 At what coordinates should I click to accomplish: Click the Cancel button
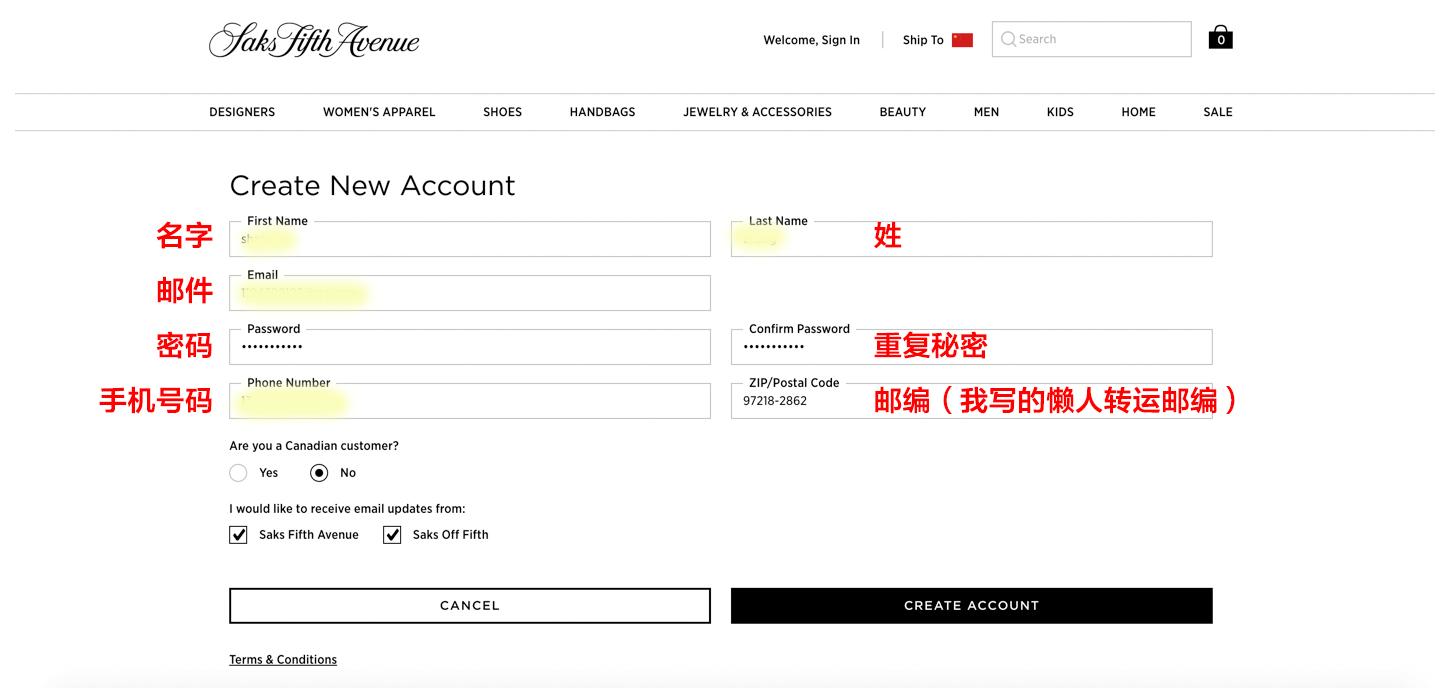point(470,606)
